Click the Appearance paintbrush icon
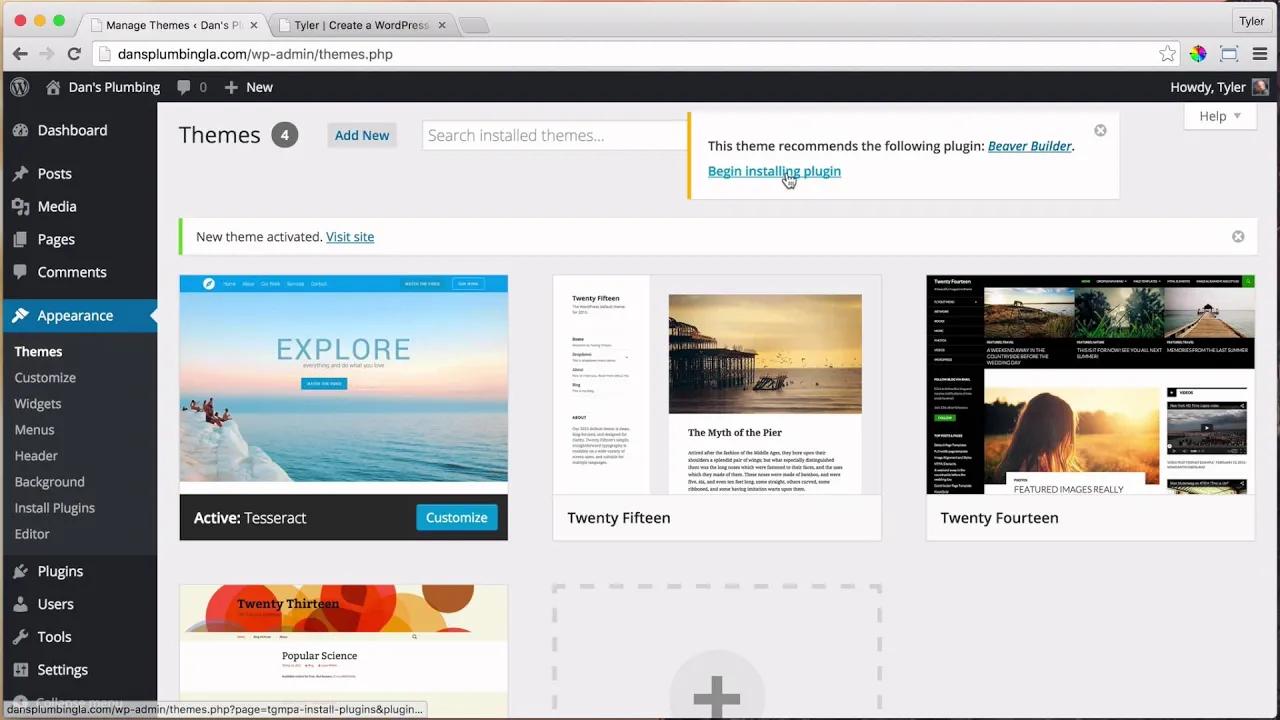The height and width of the screenshot is (720, 1280). [20, 315]
